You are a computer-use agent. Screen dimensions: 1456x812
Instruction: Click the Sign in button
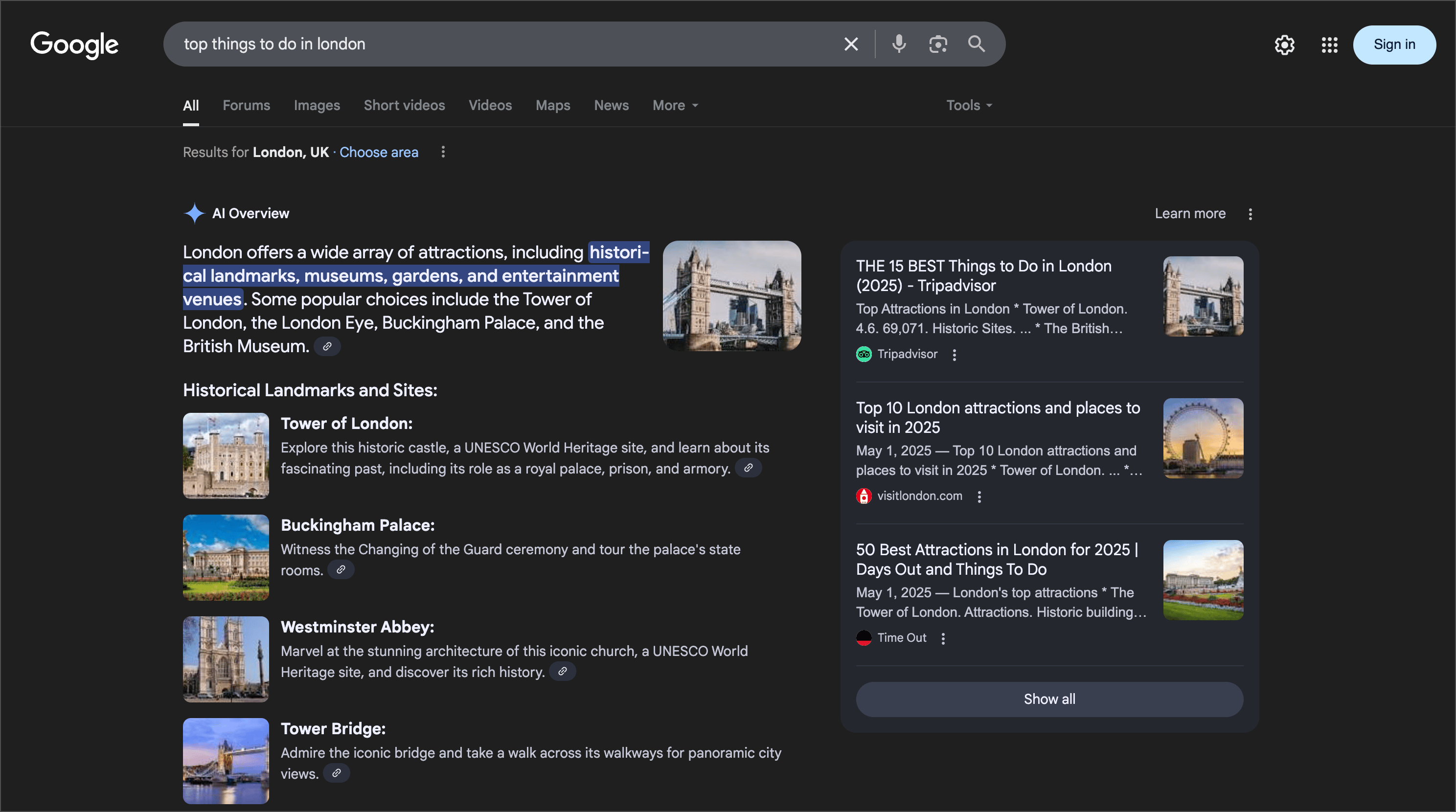tap(1394, 45)
